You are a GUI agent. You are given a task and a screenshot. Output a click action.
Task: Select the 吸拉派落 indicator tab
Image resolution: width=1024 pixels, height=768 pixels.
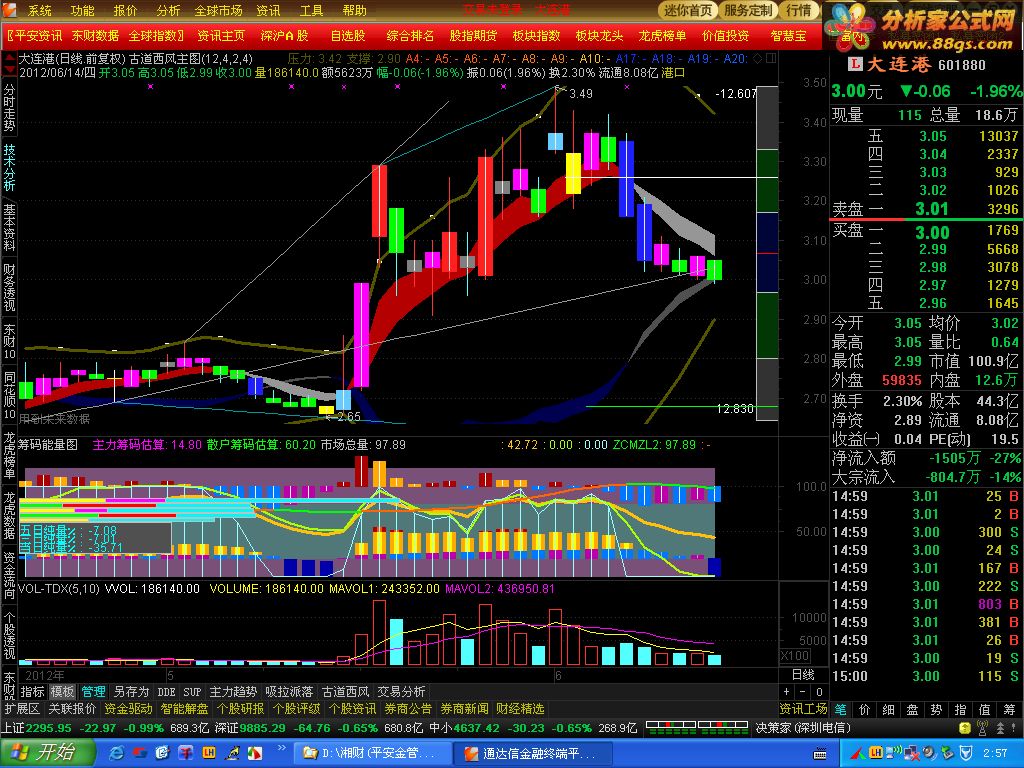289,692
